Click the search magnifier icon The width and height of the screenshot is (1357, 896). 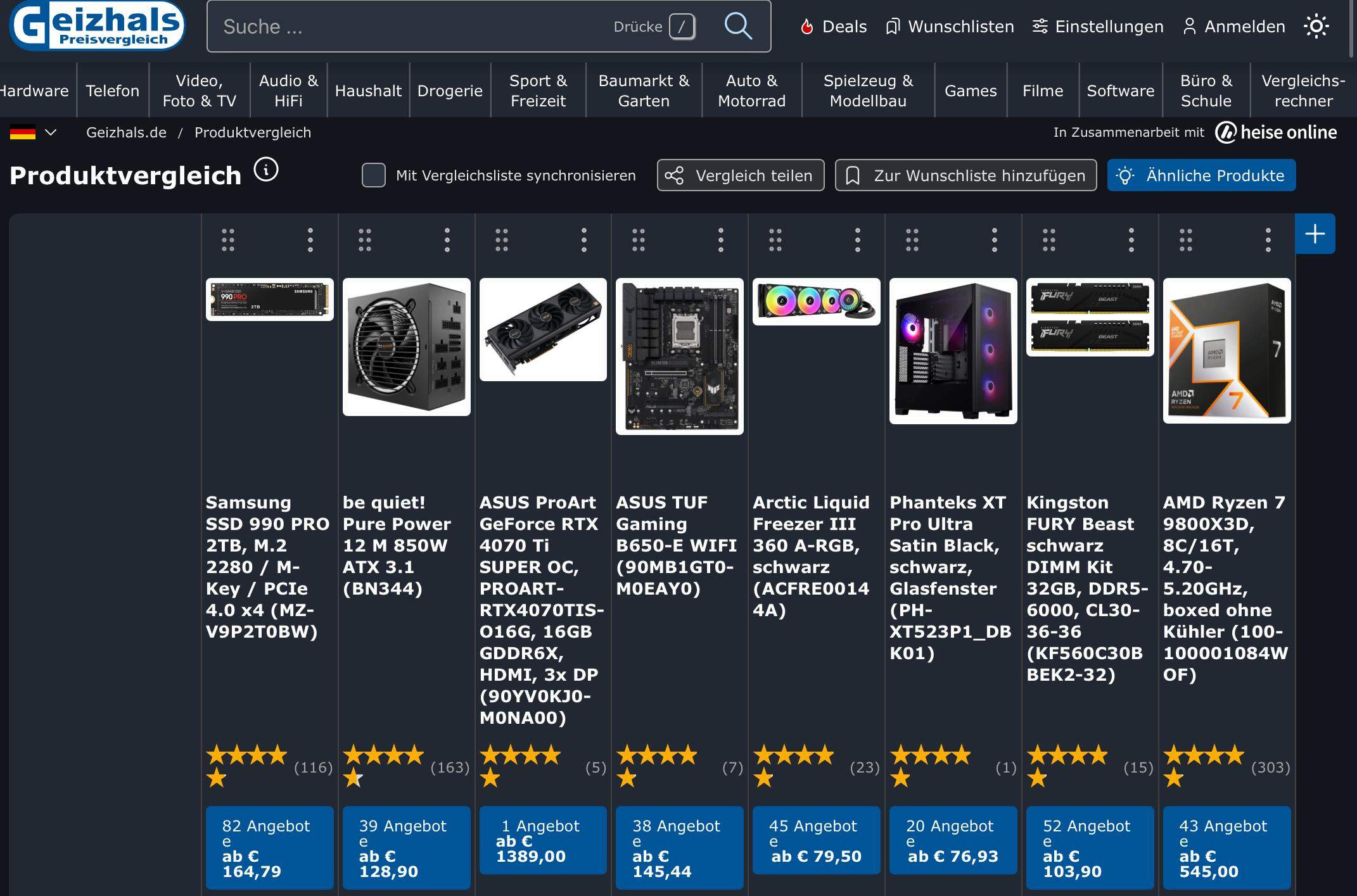point(737,27)
